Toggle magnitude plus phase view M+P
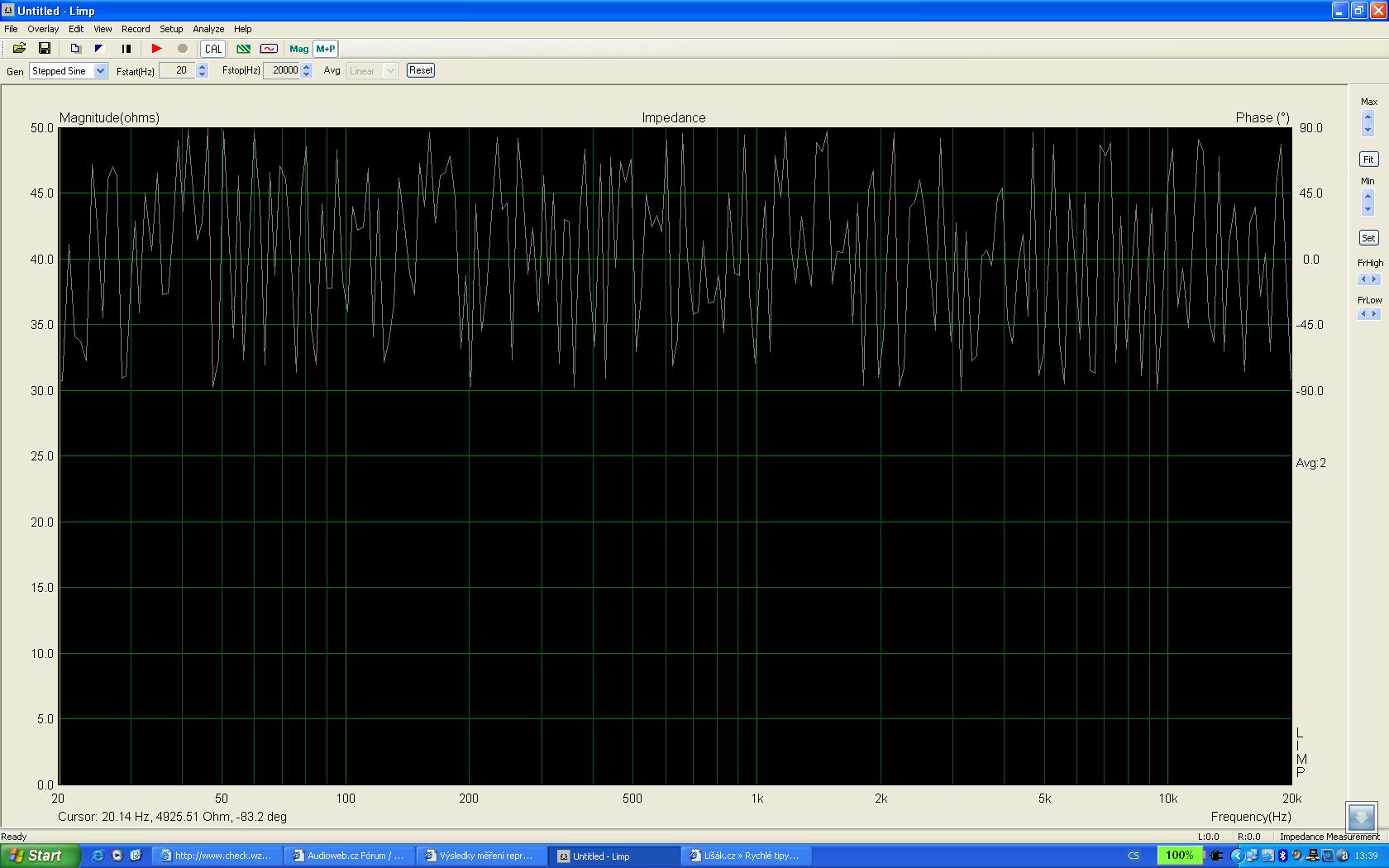The height and width of the screenshot is (868, 1389). (x=326, y=49)
